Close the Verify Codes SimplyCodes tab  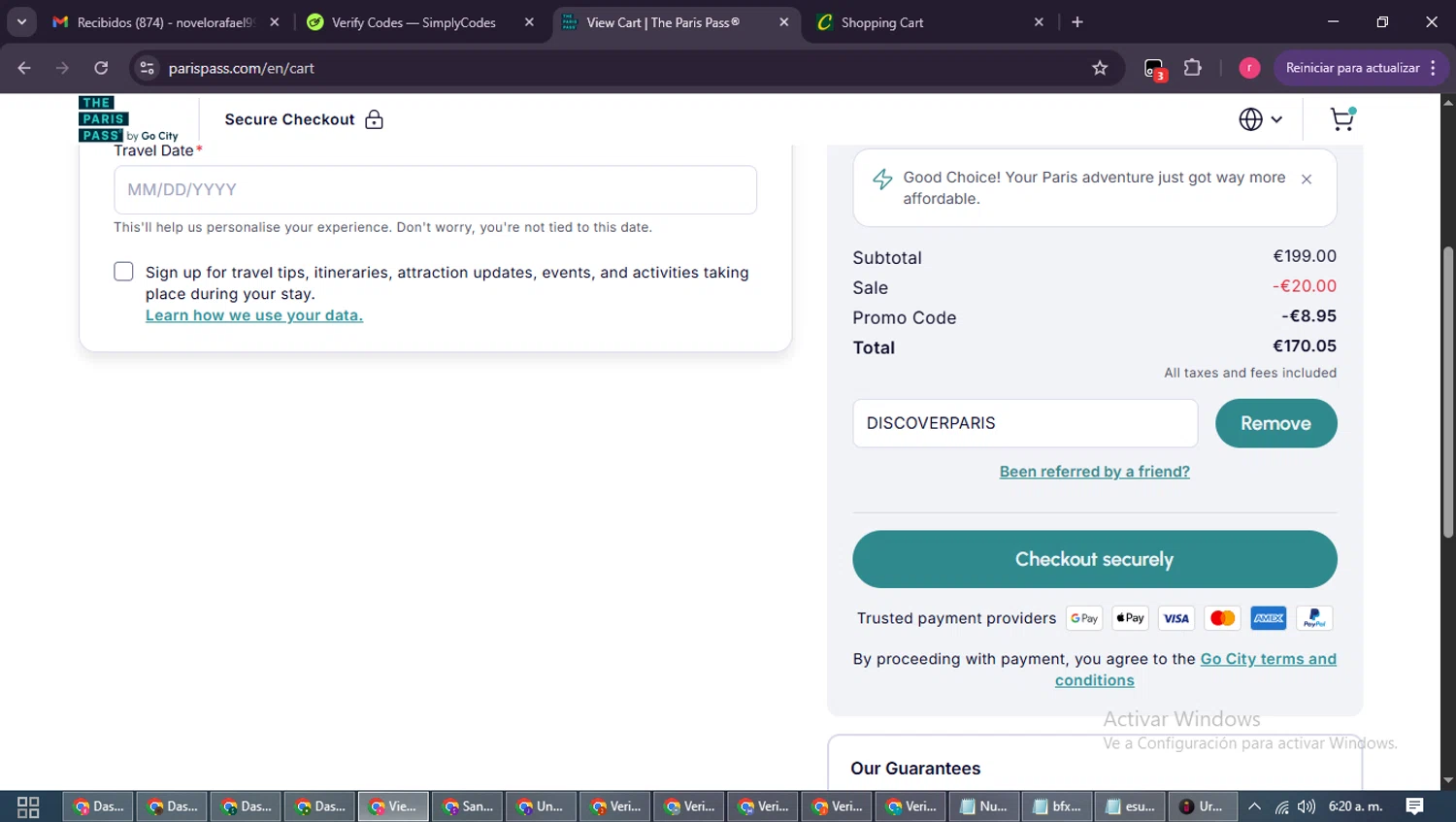point(529,22)
